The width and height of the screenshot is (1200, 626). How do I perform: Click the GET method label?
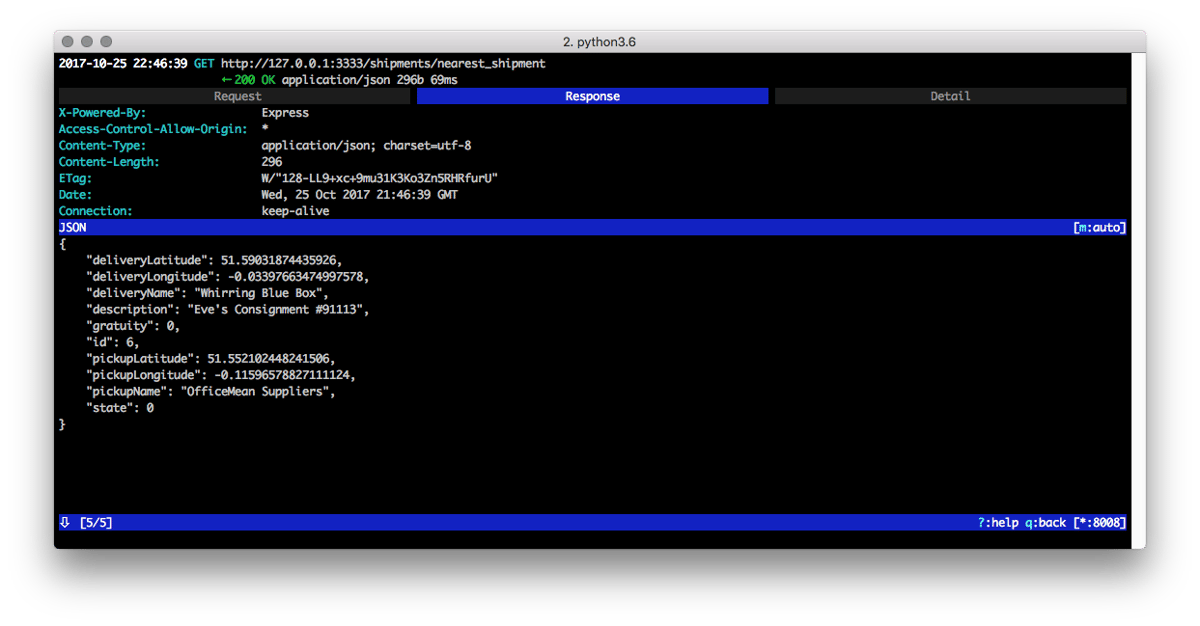tap(204, 62)
